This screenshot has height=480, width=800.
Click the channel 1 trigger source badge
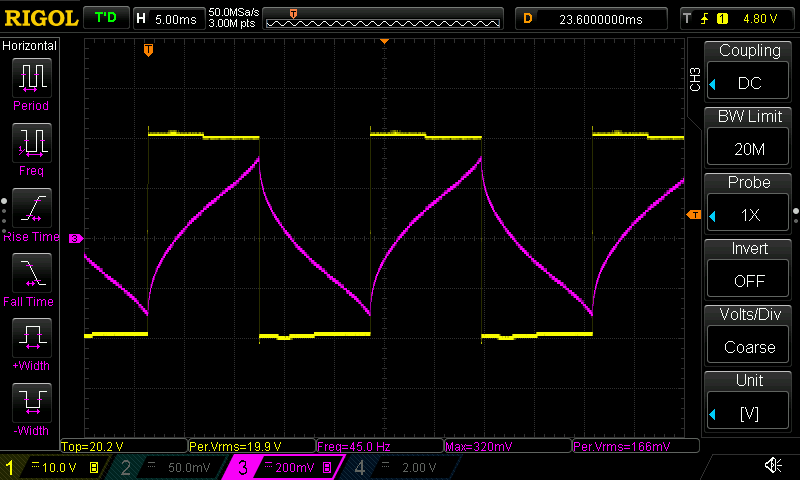click(722, 19)
